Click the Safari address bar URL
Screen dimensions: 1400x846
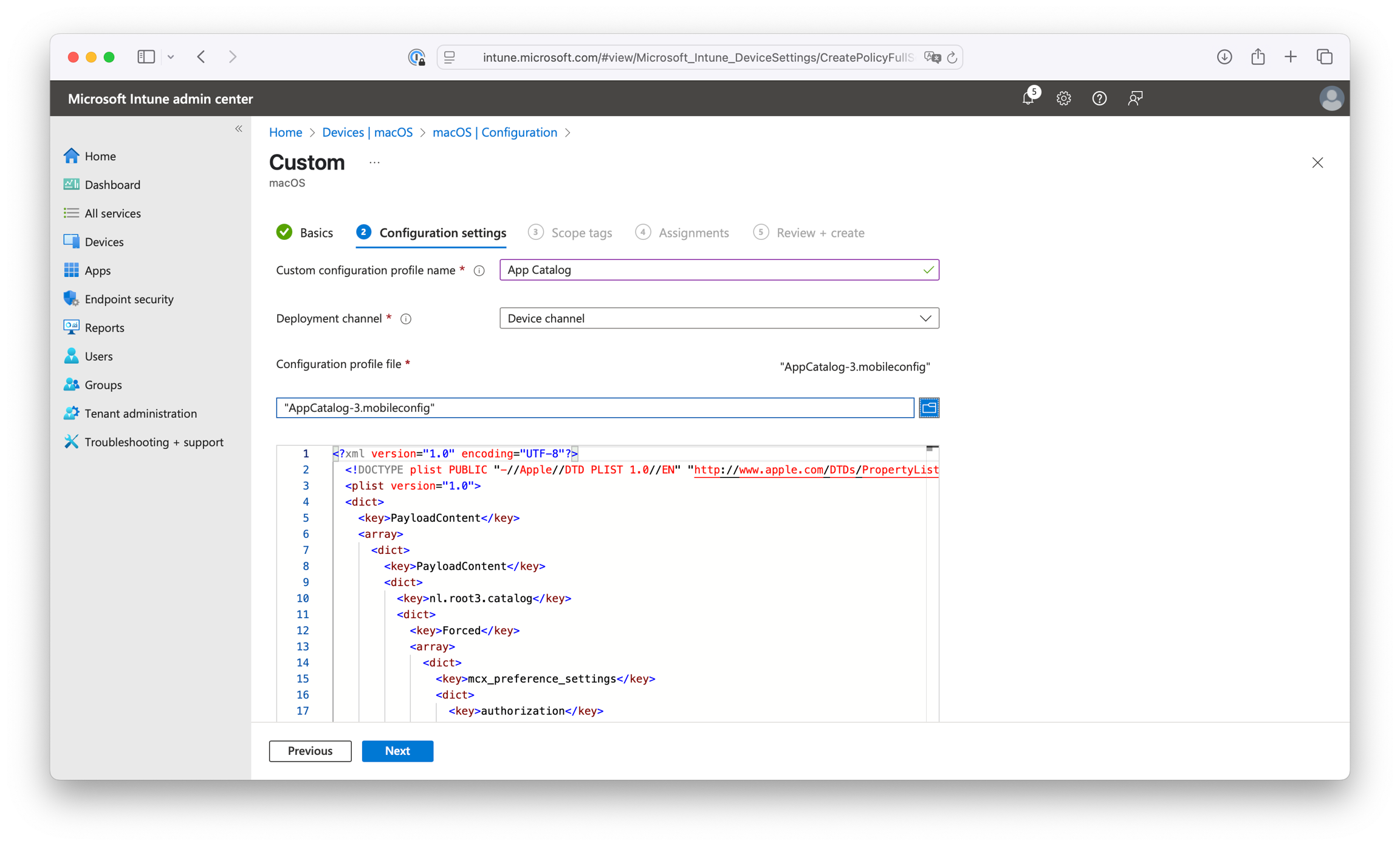click(x=698, y=57)
